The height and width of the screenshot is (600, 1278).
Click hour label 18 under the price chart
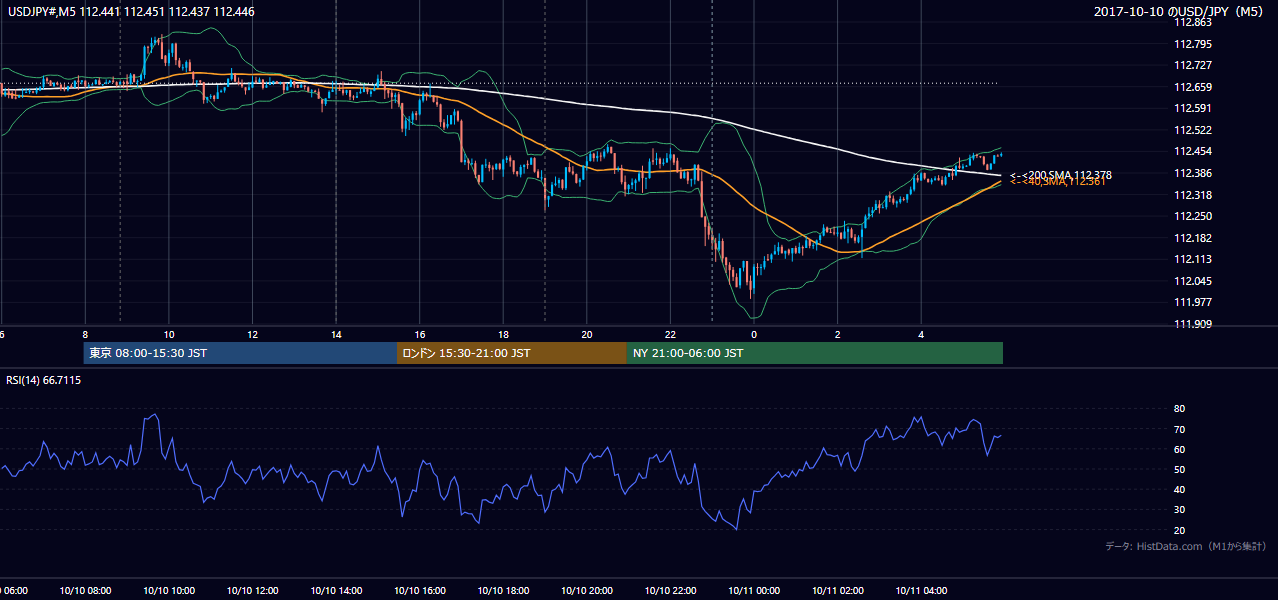(x=503, y=335)
